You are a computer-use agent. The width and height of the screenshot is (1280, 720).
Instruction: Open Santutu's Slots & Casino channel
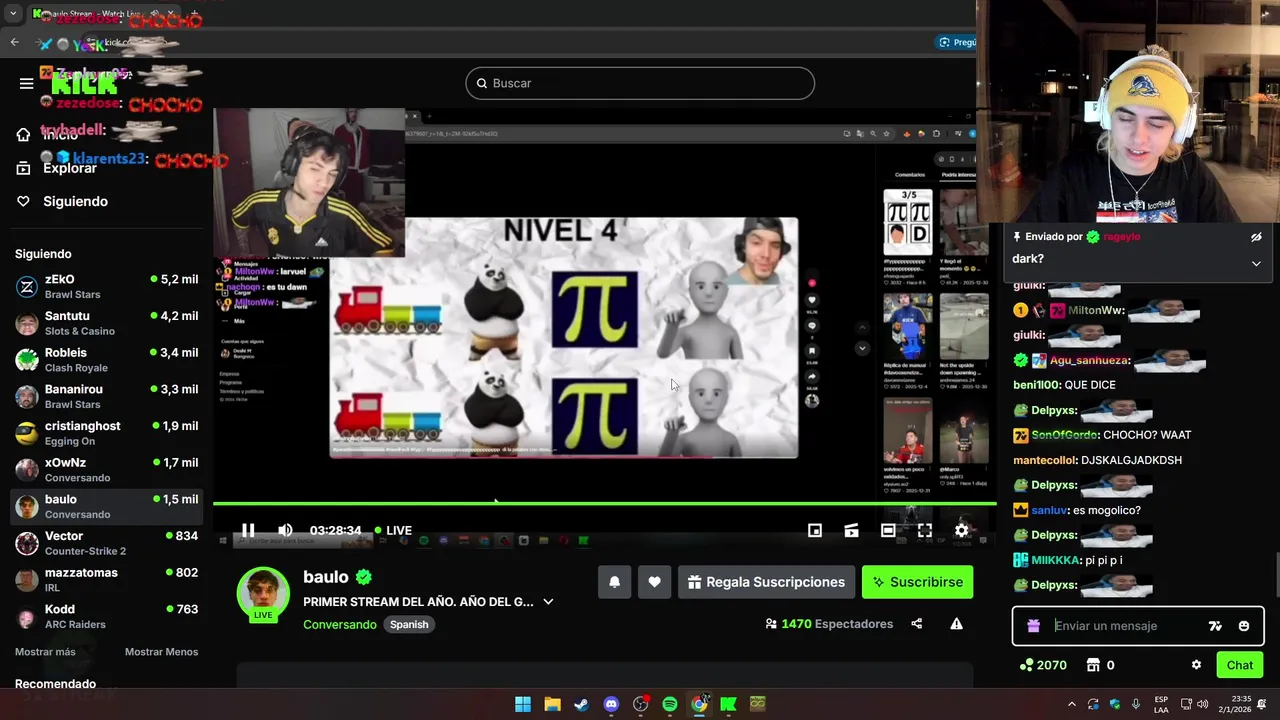pyautogui.click(x=107, y=323)
